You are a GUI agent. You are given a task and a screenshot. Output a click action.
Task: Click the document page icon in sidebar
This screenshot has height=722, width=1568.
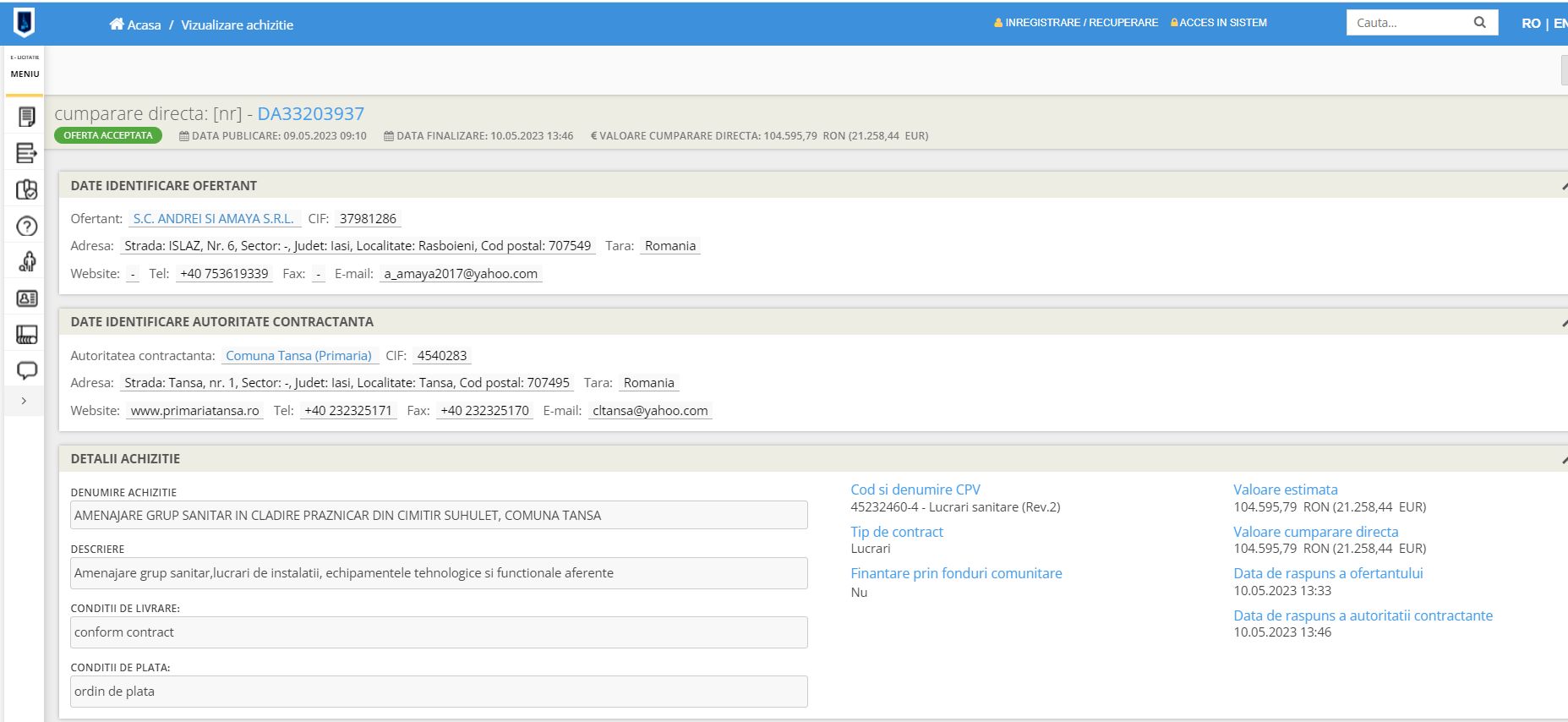27,117
